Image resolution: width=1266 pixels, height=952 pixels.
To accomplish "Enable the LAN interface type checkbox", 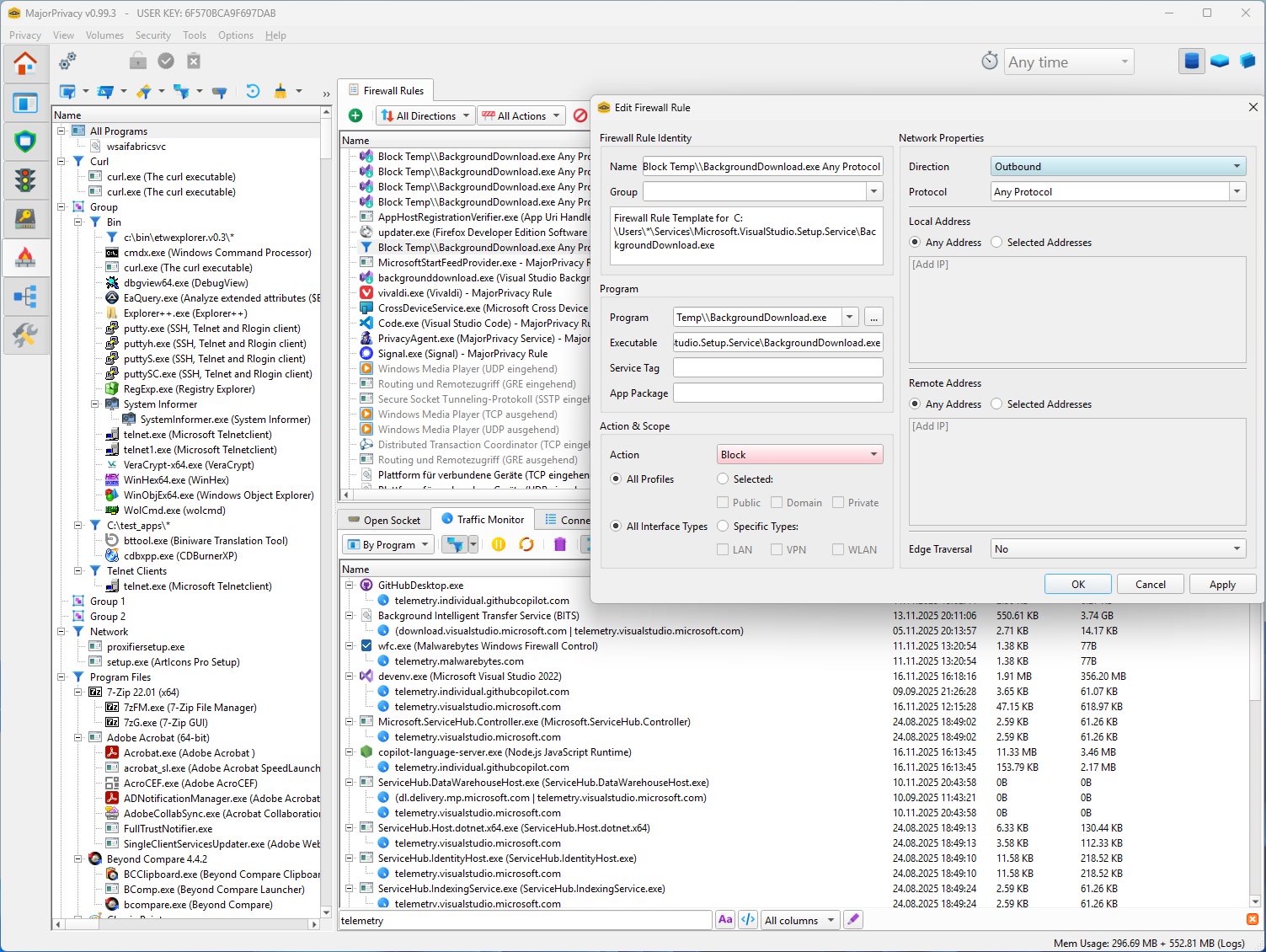I will coord(724,548).
